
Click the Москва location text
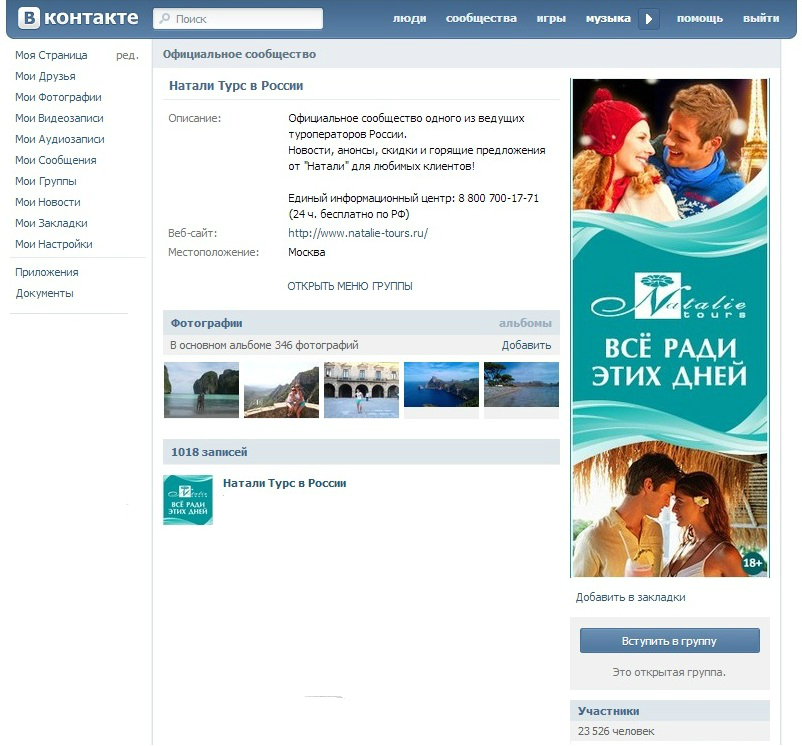click(x=306, y=252)
